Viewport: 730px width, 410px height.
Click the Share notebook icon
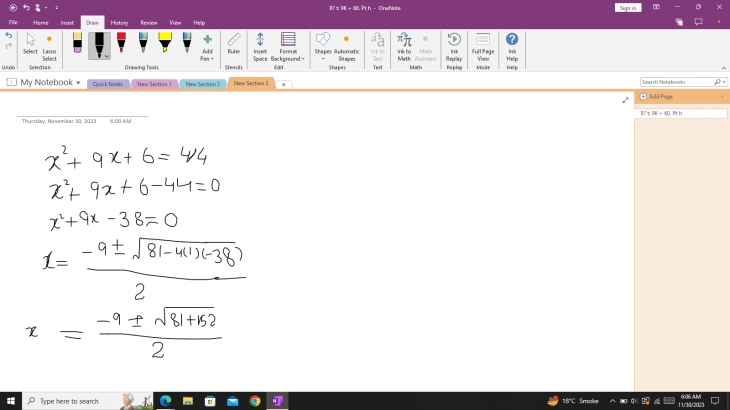click(679, 22)
